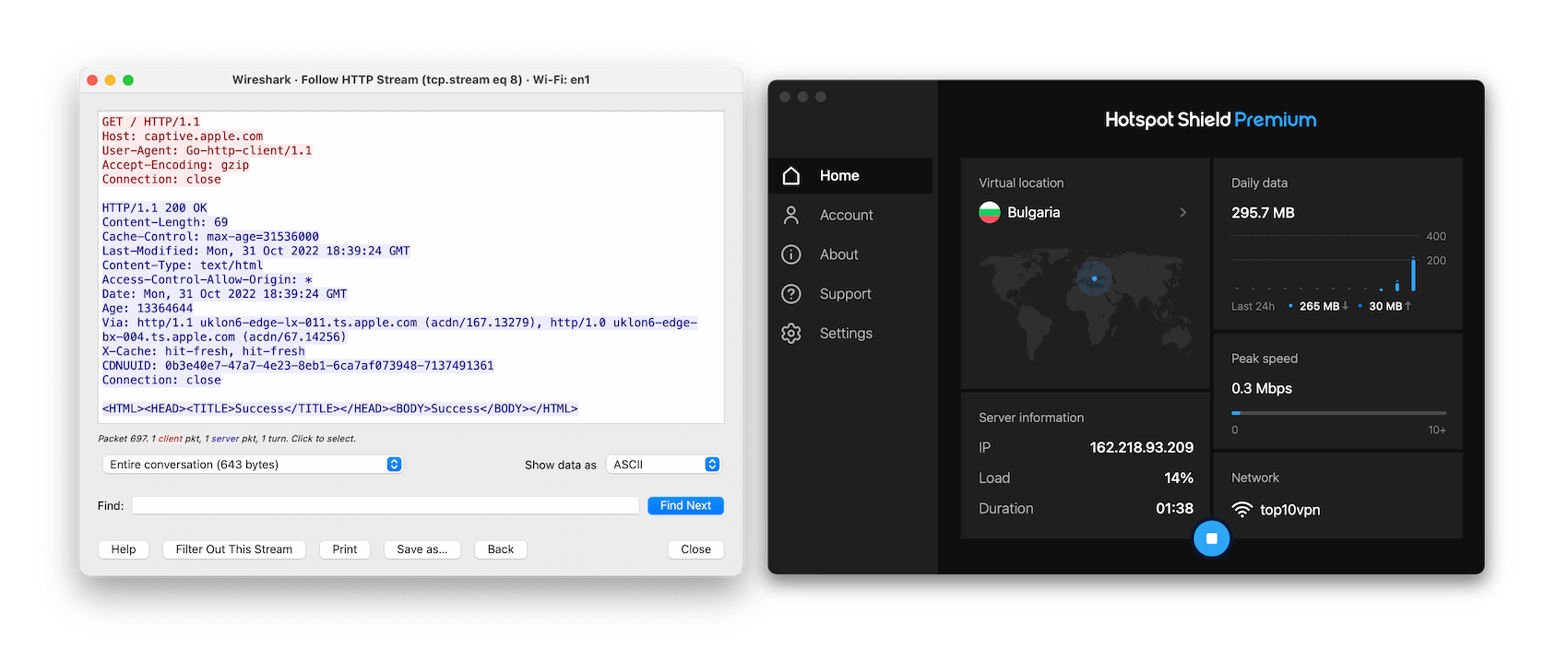The width and height of the screenshot is (1568, 672).
Task: Click the Support question mark icon
Action: click(791, 294)
